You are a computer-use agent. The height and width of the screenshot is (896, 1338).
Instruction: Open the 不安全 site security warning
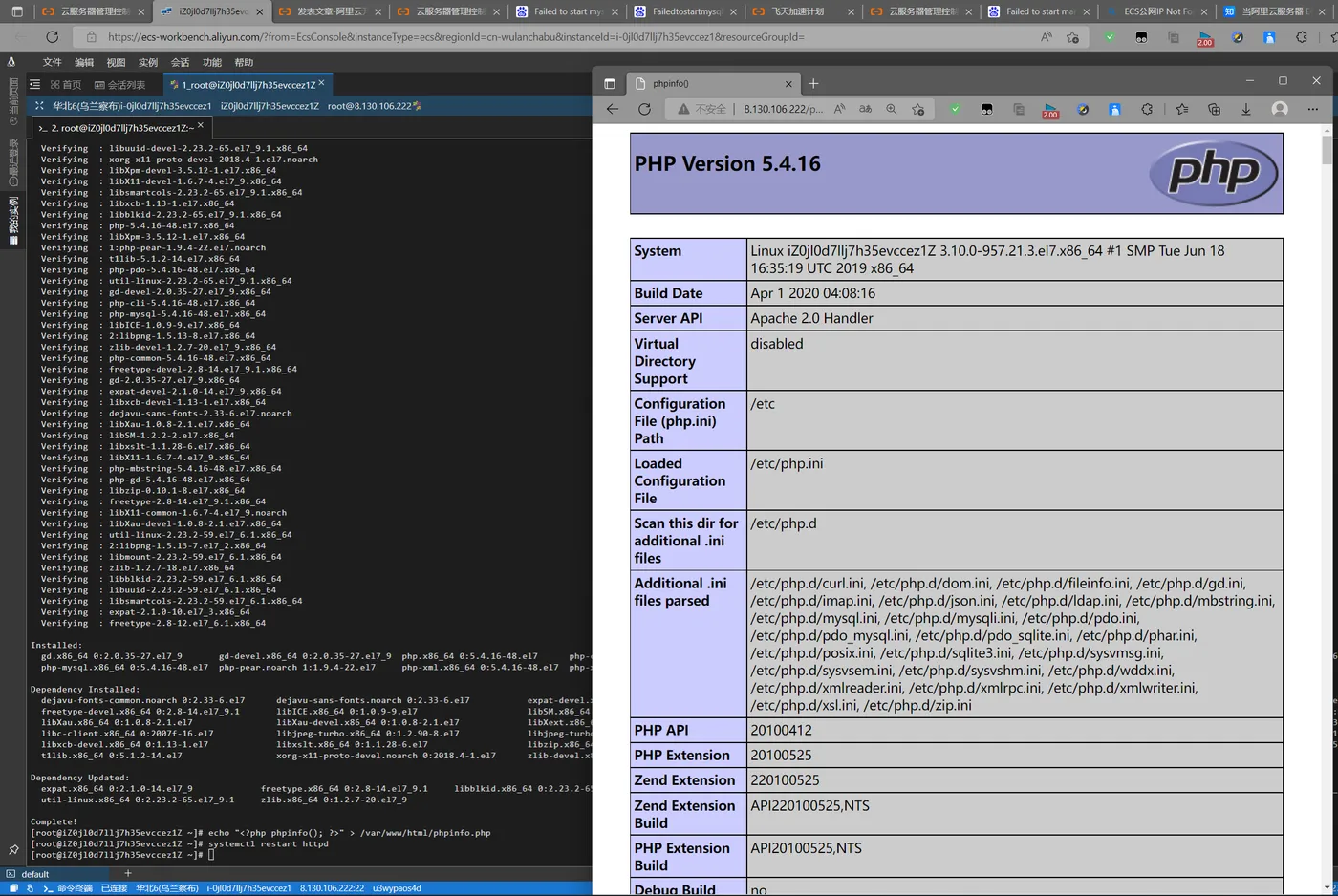[x=702, y=109]
